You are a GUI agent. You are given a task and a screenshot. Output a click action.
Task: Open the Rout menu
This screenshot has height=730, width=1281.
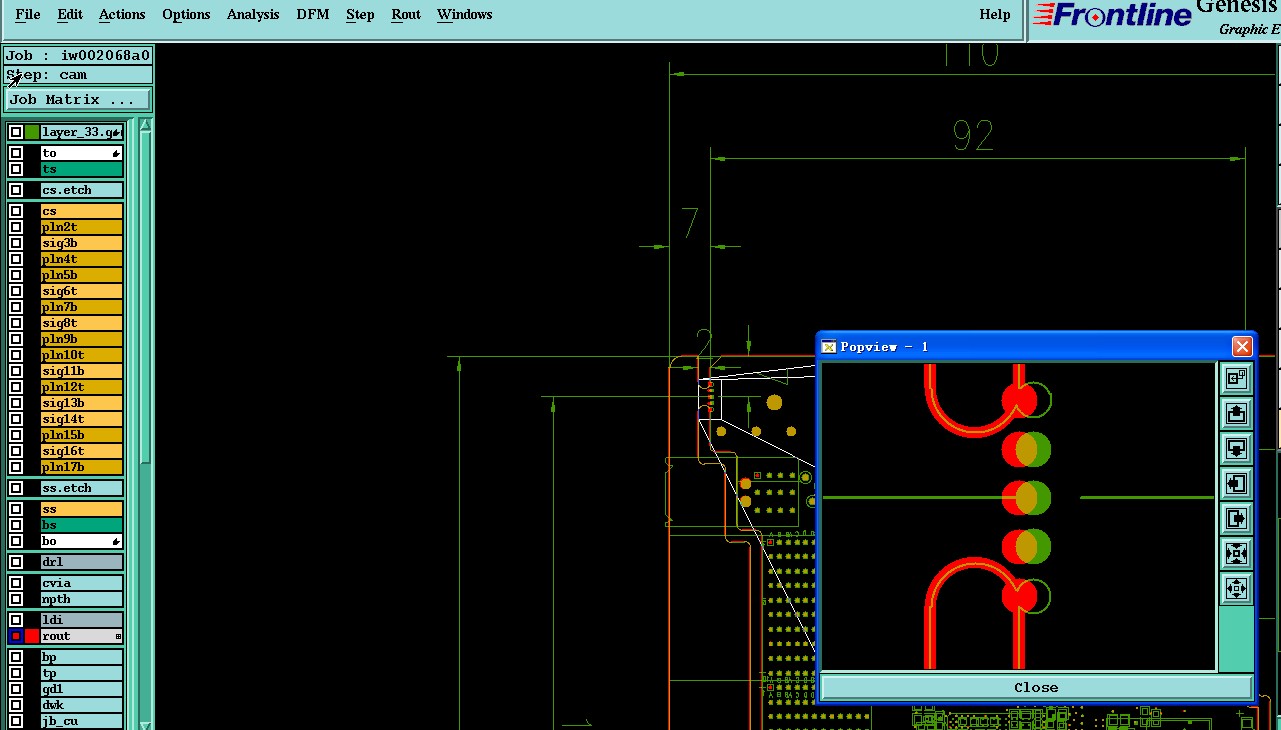click(x=406, y=14)
